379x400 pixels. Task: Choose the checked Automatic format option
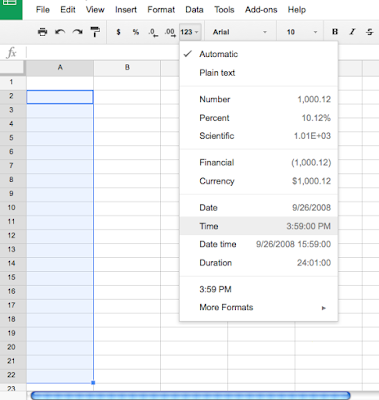coord(258,54)
